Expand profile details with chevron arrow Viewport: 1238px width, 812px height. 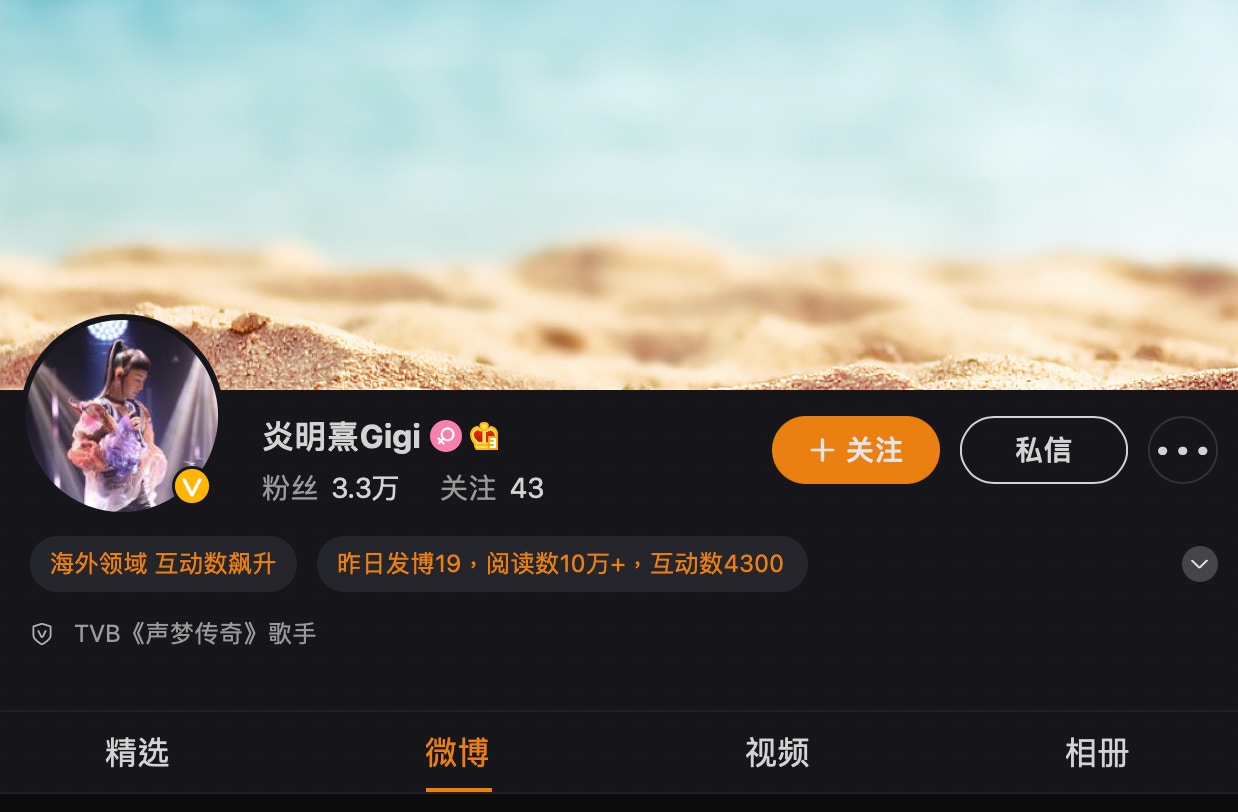(1200, 564)
